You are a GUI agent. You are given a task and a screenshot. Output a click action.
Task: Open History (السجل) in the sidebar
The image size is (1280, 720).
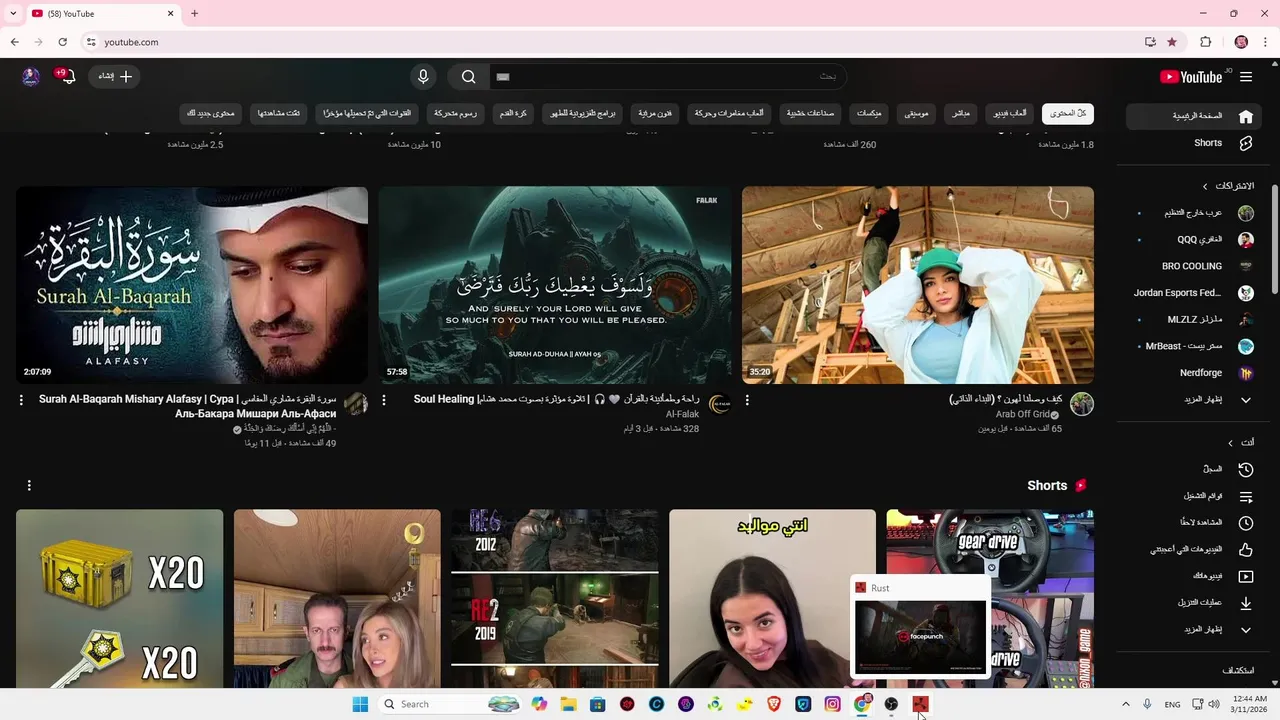click(x=1194, y=469)
